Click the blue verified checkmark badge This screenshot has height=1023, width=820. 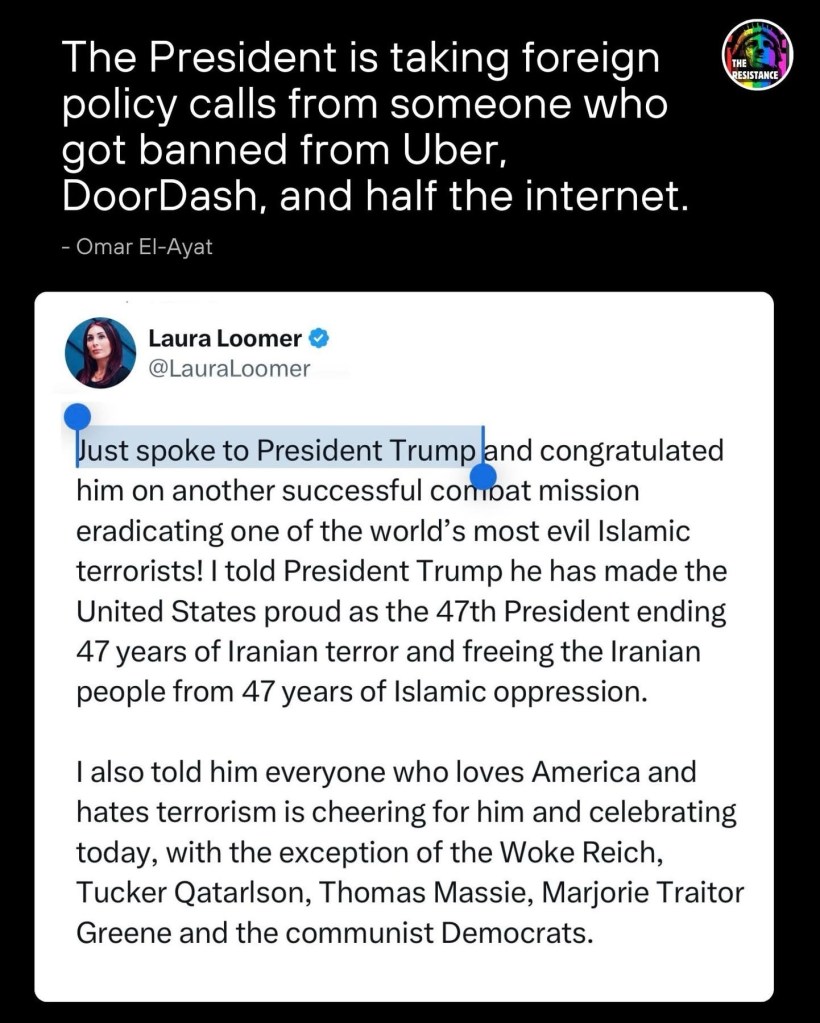pyautogui.click(x=319, y=339)
